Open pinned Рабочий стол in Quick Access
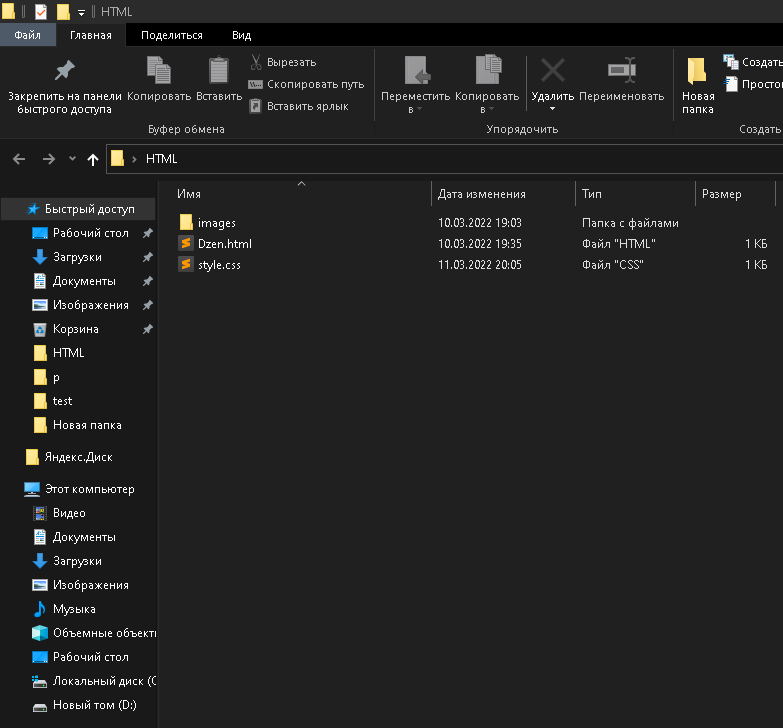The image size is (783, 728). 90,233
